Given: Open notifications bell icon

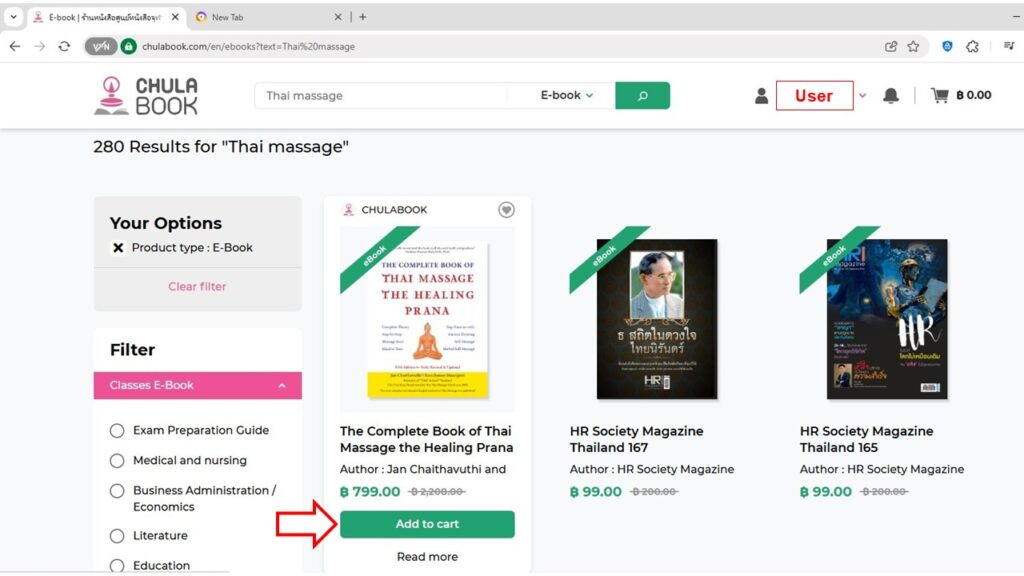Looking at the screenshot, I should [890, 96].
